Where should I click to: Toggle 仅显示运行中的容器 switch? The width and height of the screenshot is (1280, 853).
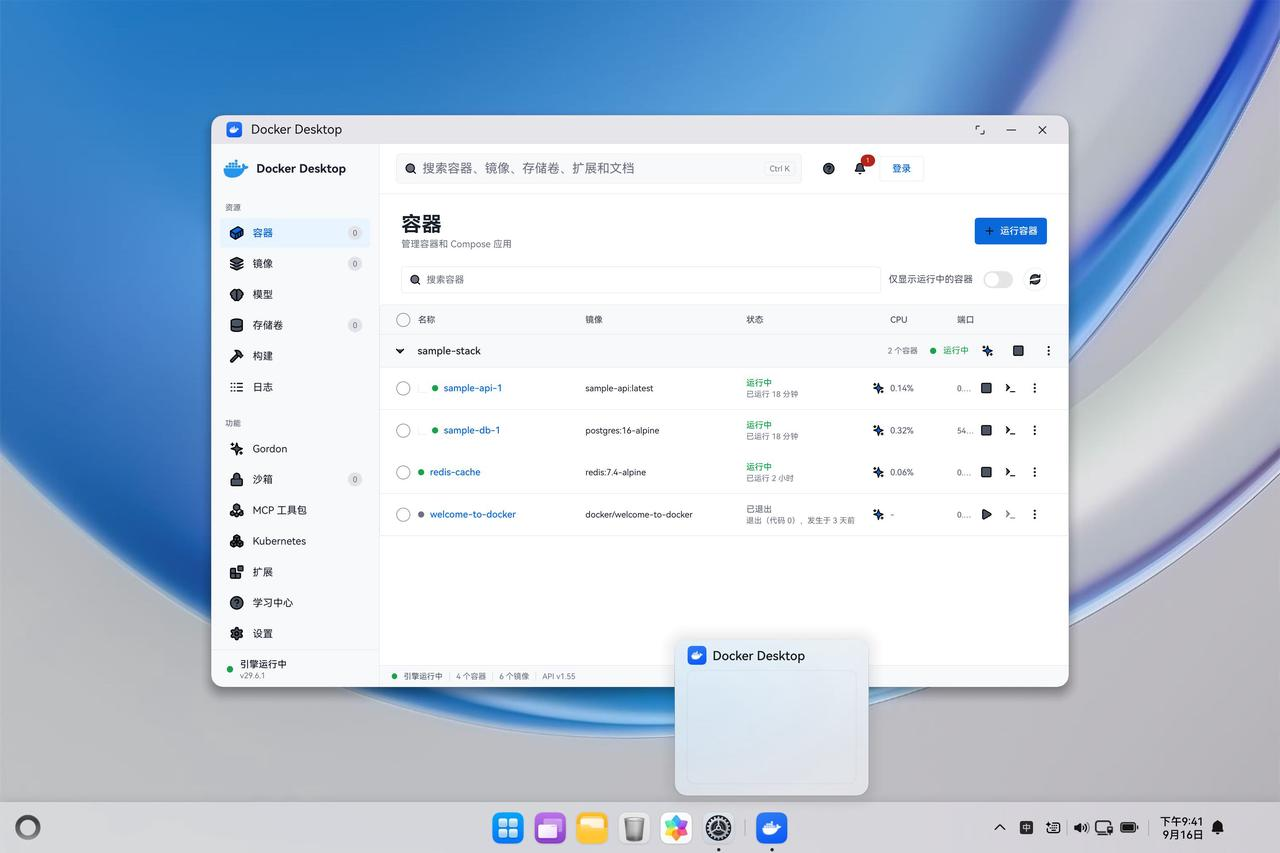tap(998, 279)
